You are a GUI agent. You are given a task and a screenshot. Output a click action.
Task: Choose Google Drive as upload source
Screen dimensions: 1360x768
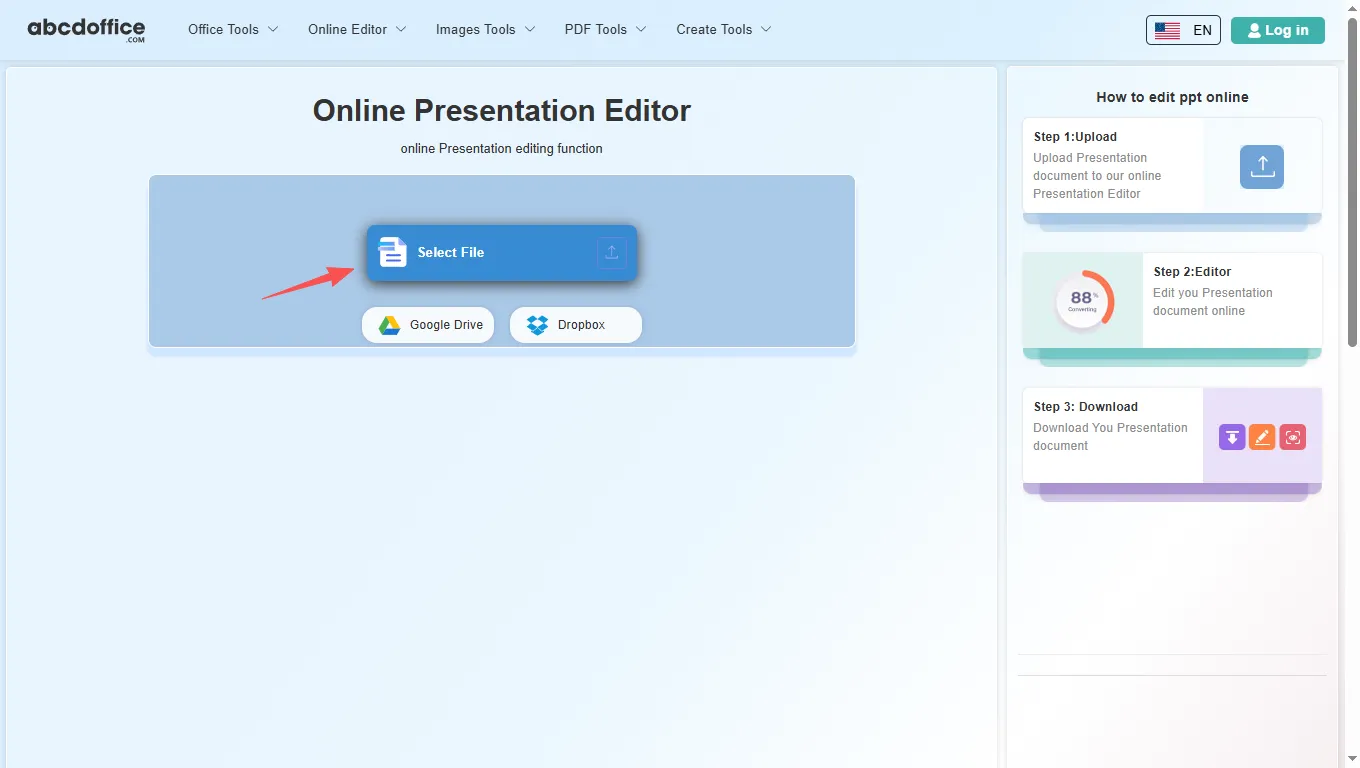coord(428,325)
